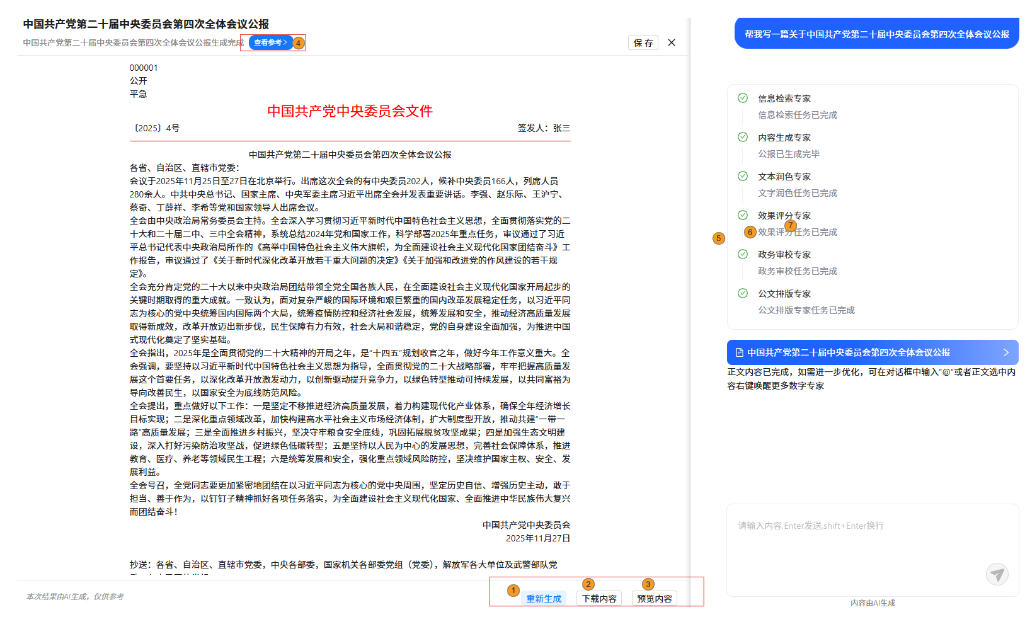Click 下载内容 to download the document

coord(599,598)
